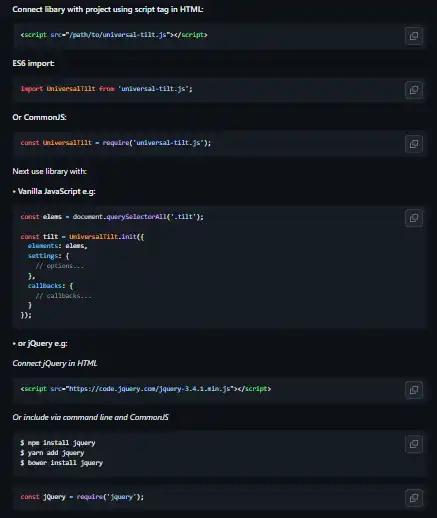Viewport: 437px width, 518px height.
Task: Copy the ES6 import UniversalTilt snippet
Action: [414, 90]
